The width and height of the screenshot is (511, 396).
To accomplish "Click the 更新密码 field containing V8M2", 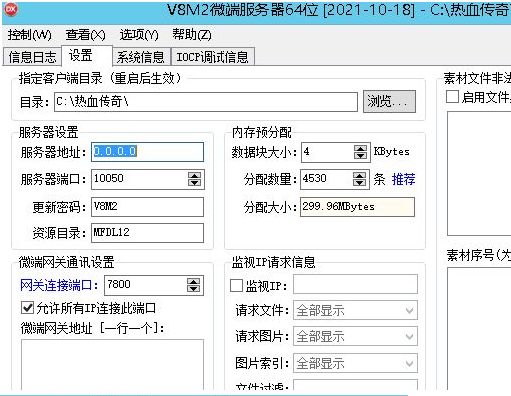I will tap(147, 207).
